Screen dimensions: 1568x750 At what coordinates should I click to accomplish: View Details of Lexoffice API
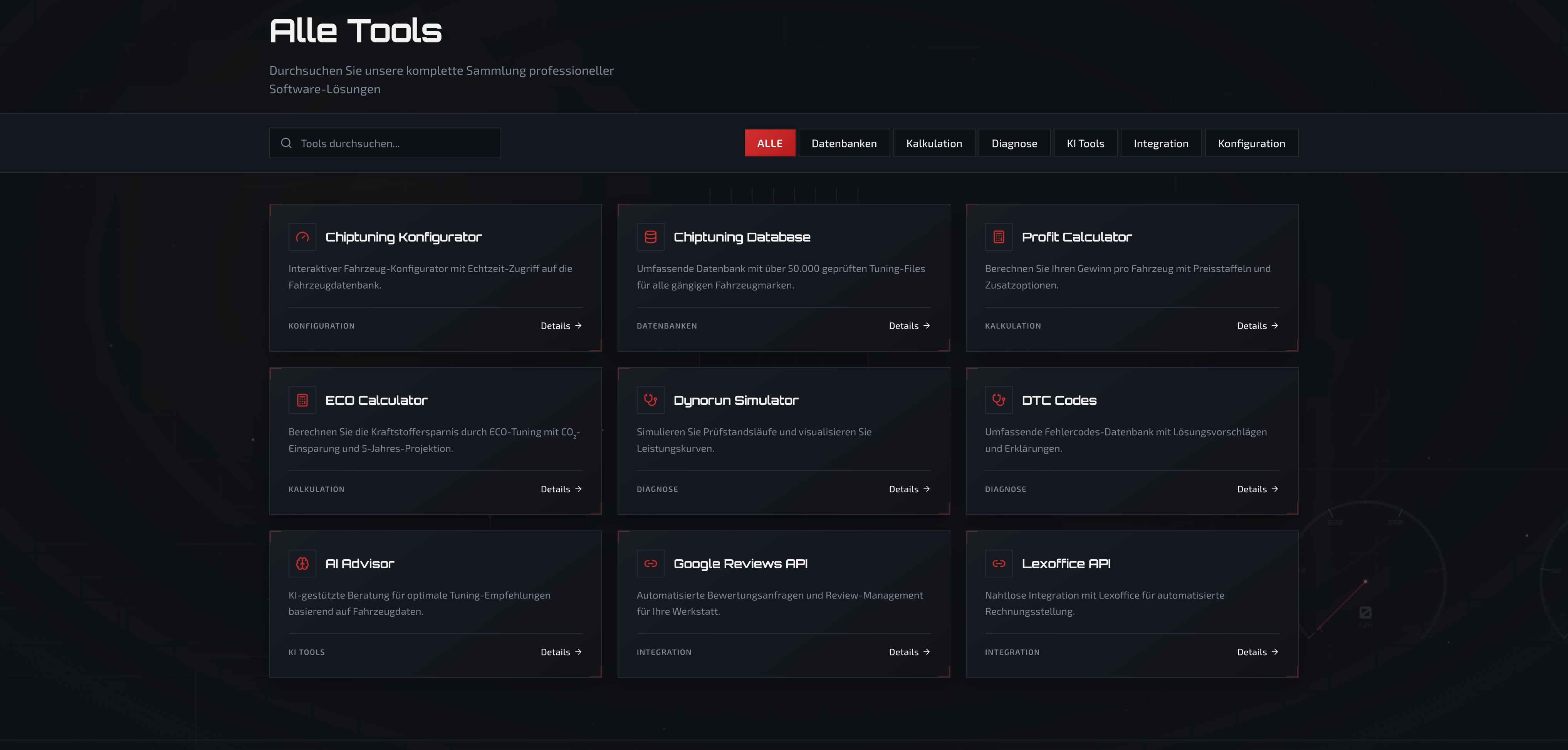1257,652
